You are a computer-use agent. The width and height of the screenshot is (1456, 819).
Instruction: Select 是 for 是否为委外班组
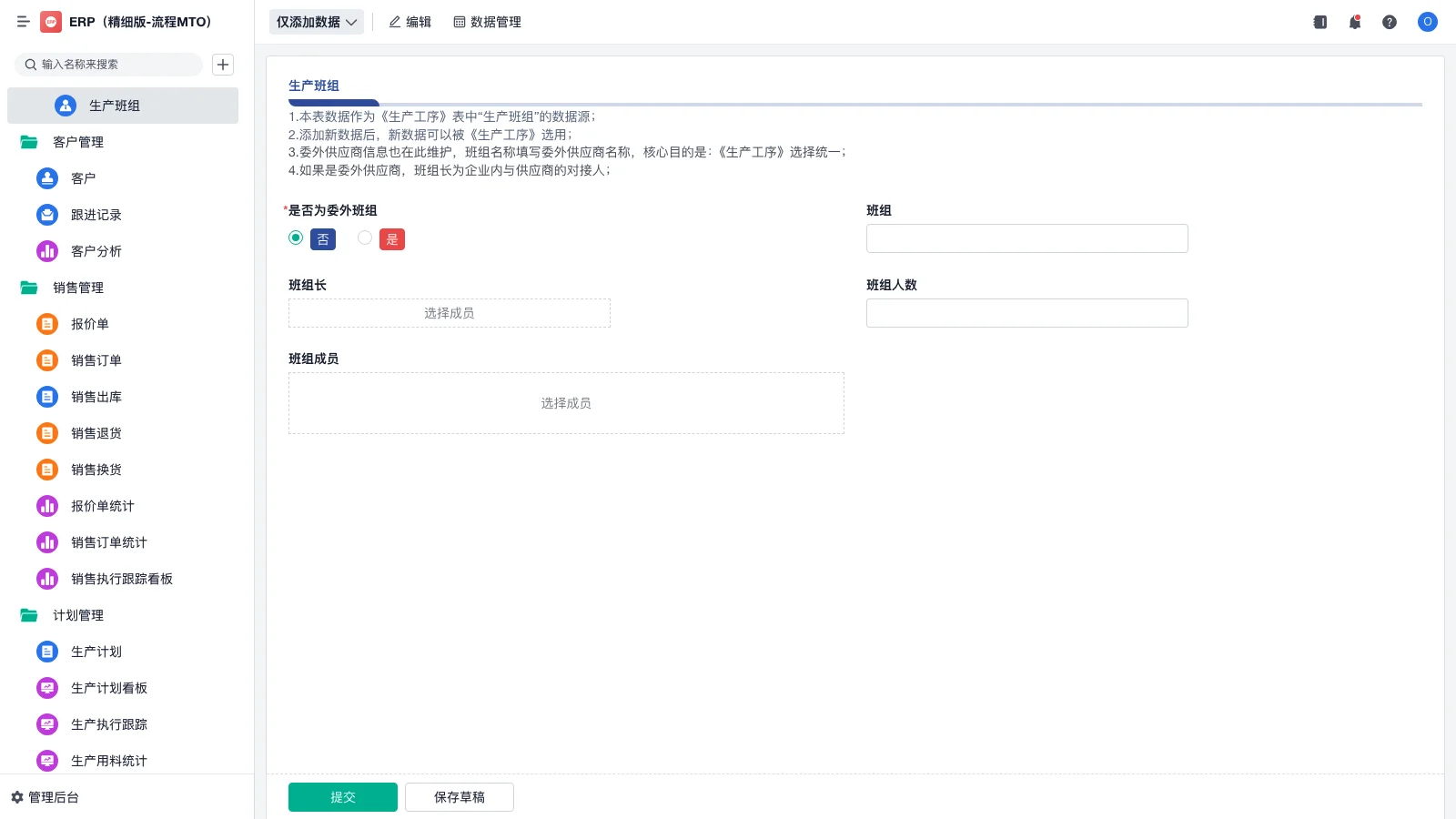click(365, 238)
